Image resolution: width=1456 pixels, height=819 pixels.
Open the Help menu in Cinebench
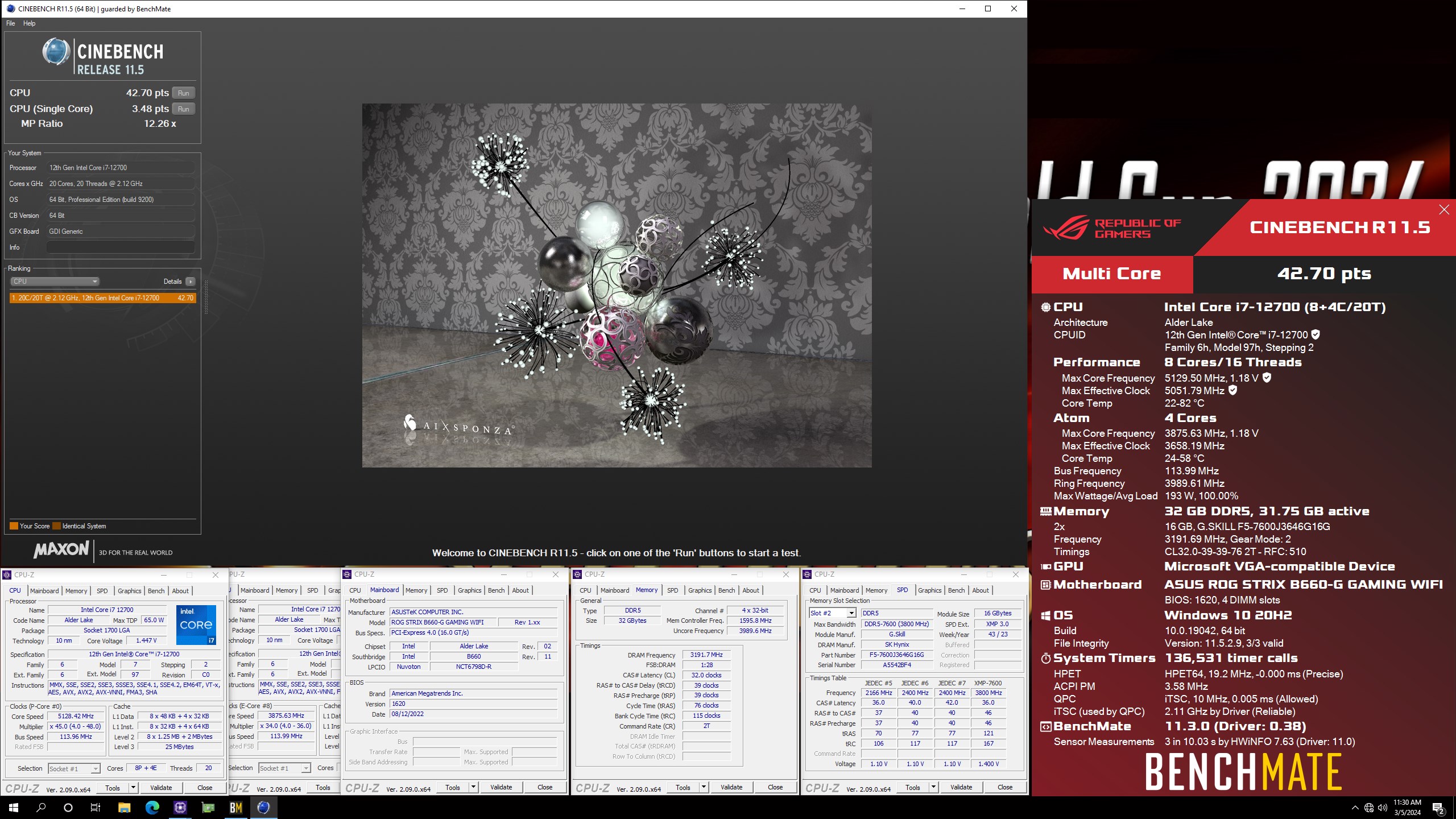[29, 23]
